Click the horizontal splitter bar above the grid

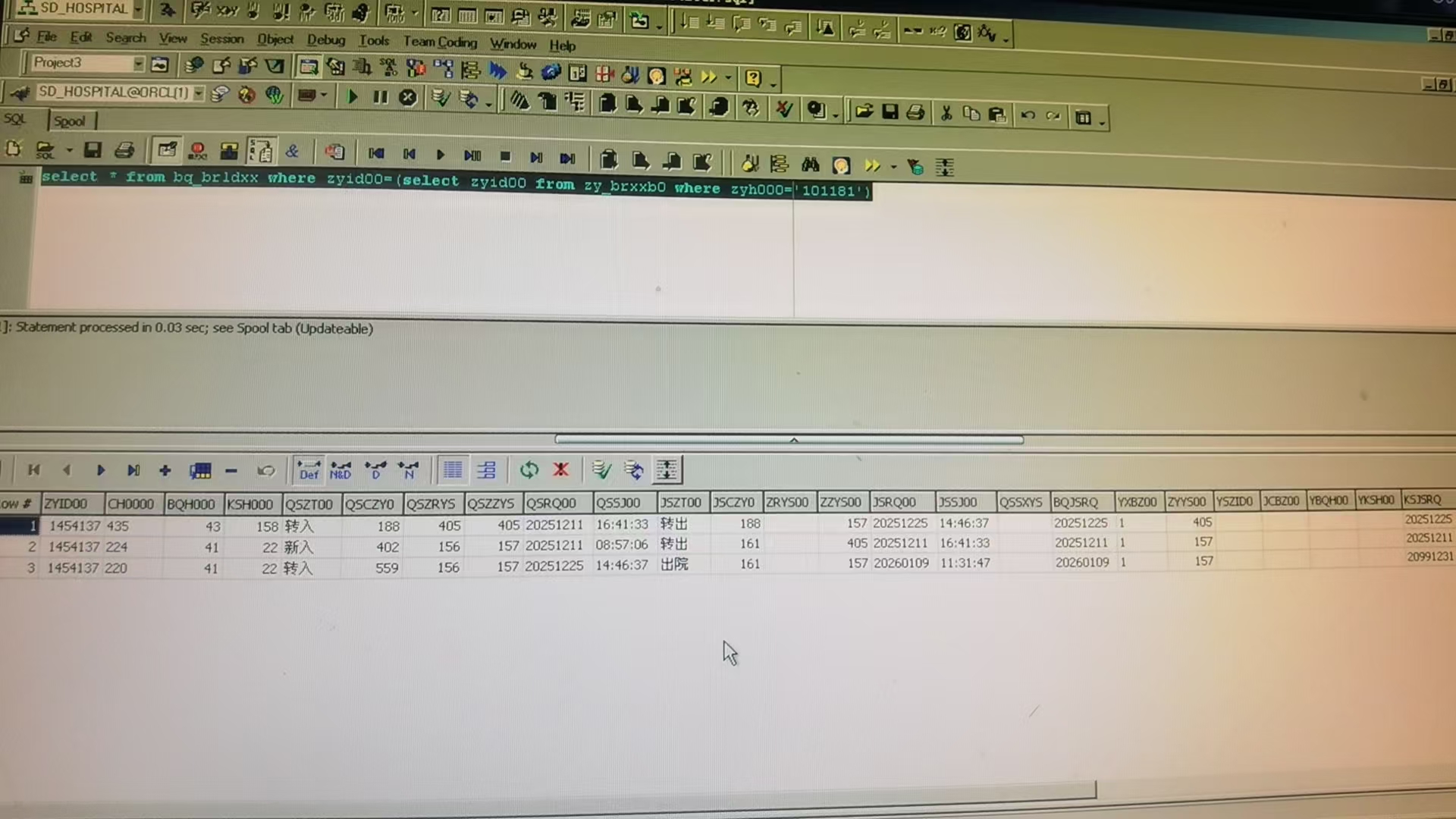(789, 440)
